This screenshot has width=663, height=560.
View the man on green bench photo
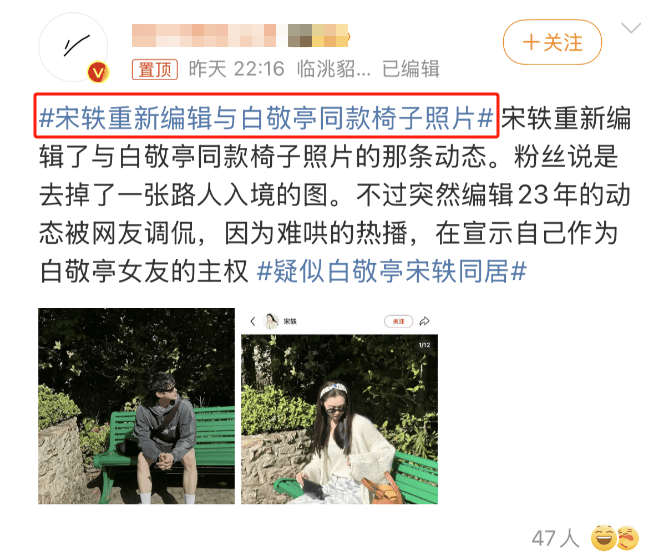coord(136,406)
